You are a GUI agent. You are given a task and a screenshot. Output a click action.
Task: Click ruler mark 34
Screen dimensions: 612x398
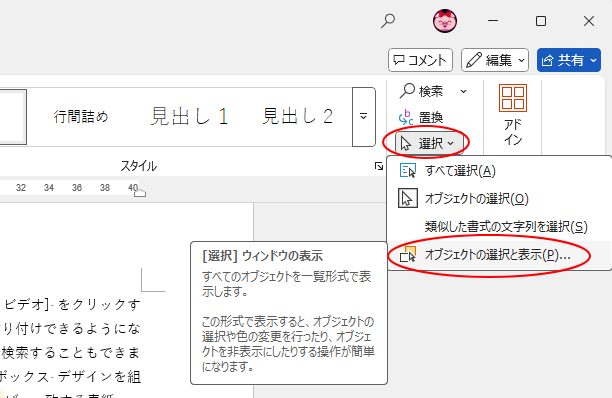49,188
